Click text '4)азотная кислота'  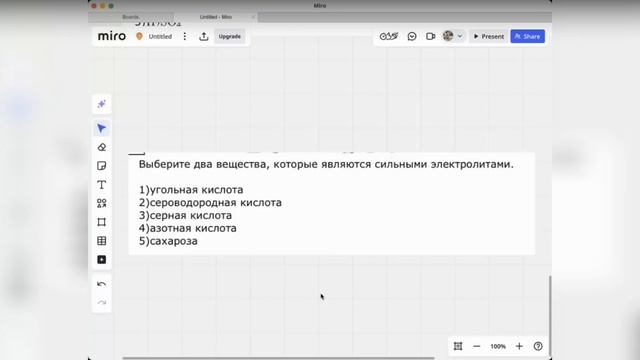188,228
